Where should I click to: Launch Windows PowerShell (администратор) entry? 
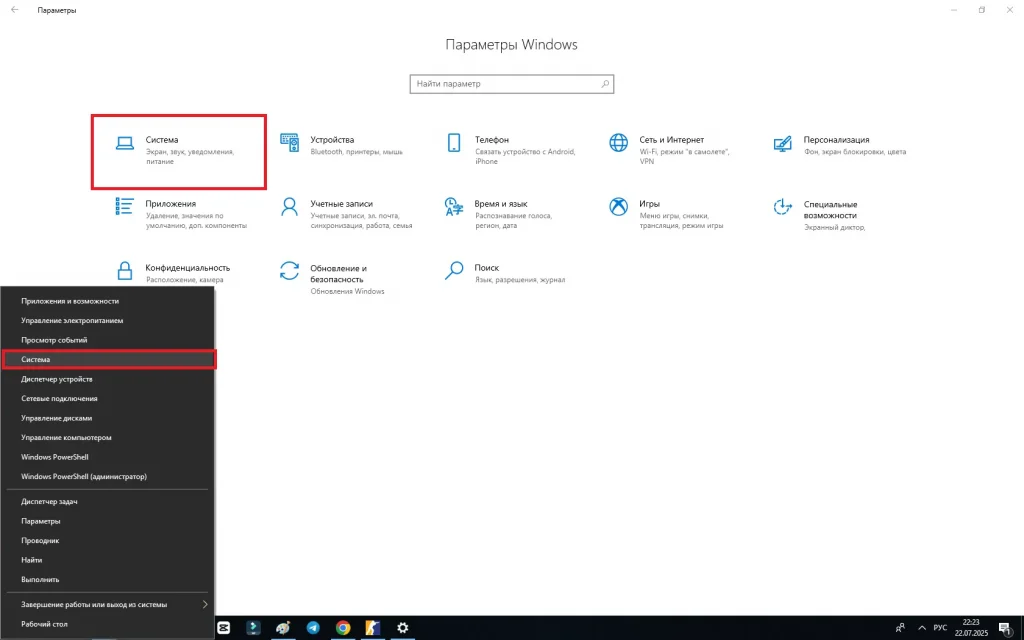coord(107,477)
